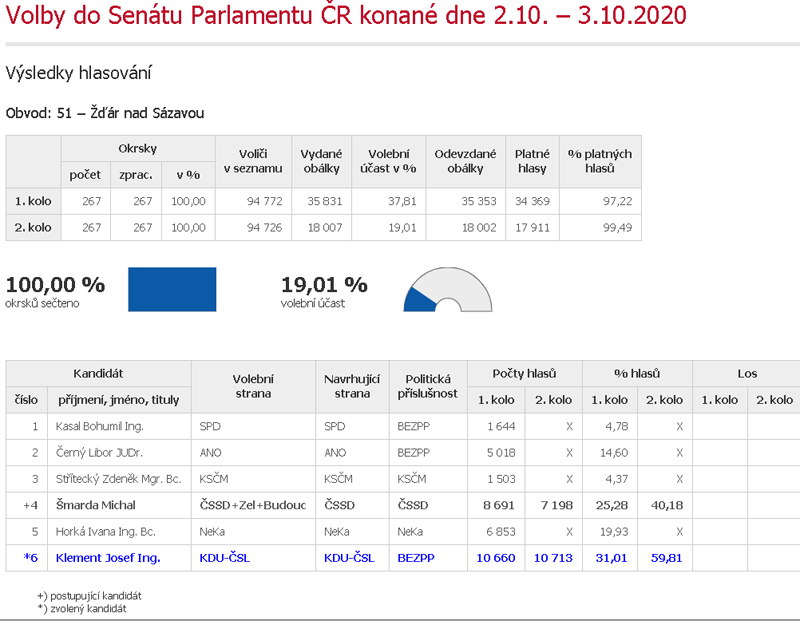Select candidate "Kasal Bohumil Ing."
800x621 pixels.
click(x=99, y=426)
